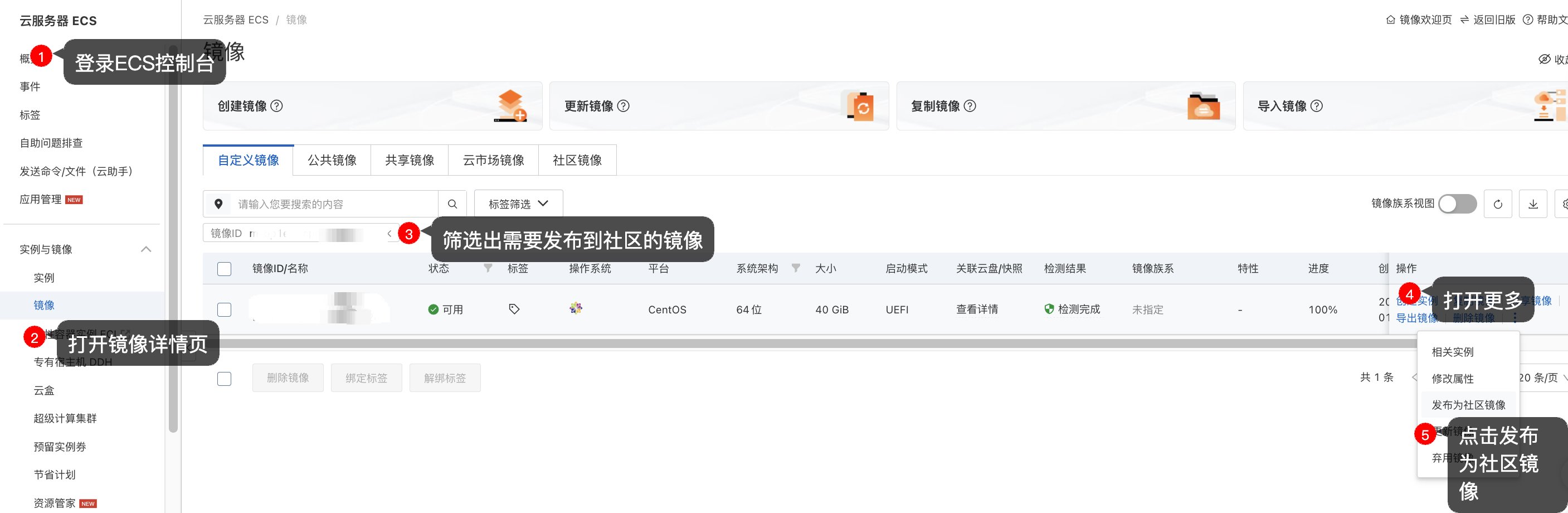This screenshot has width=1568, height=513.
Task: Click the tag icon in the image row
Action: pyautogui.click(x=514, y=309)
